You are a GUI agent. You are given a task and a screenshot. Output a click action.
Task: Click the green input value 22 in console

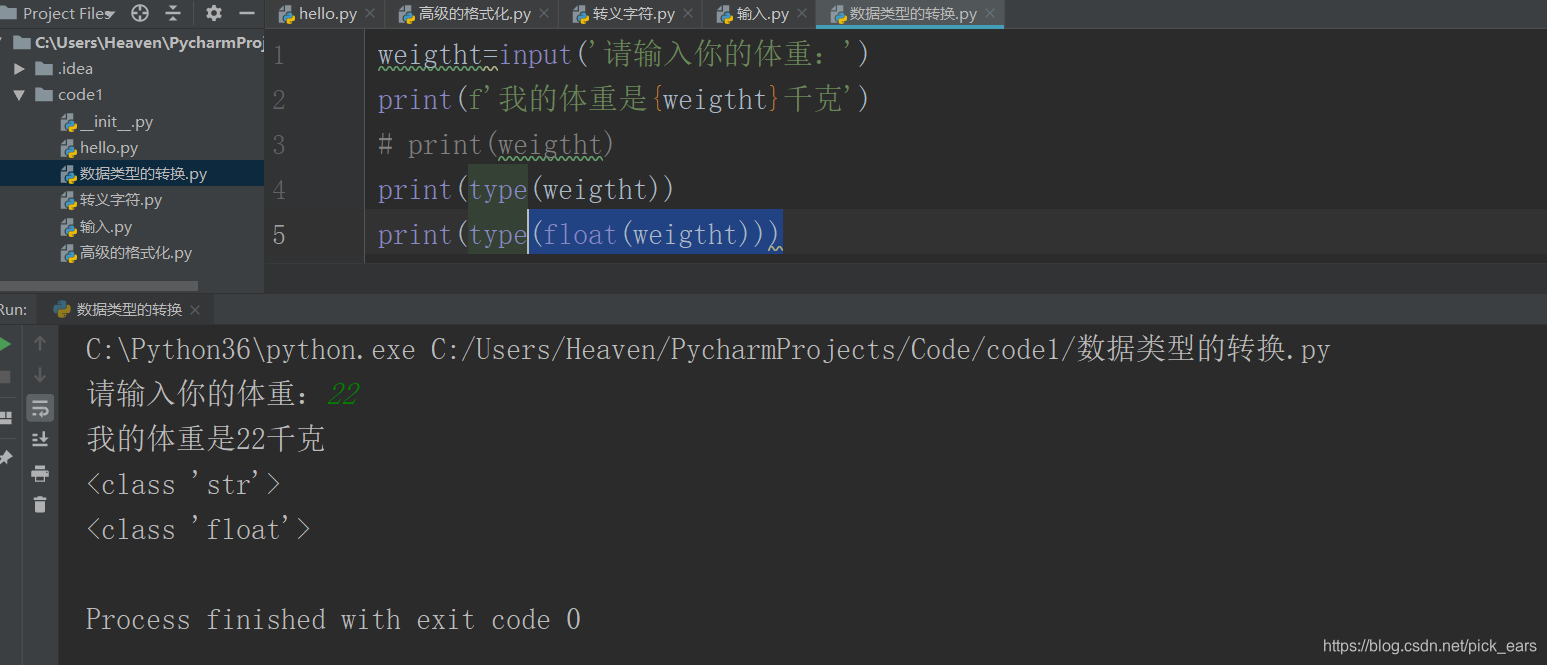tap(342, 395)
